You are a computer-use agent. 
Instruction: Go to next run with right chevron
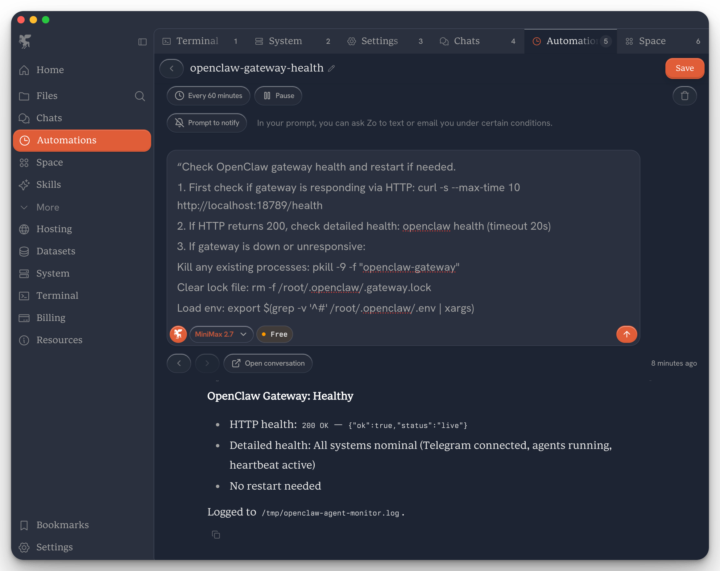[x=207, y=363]
